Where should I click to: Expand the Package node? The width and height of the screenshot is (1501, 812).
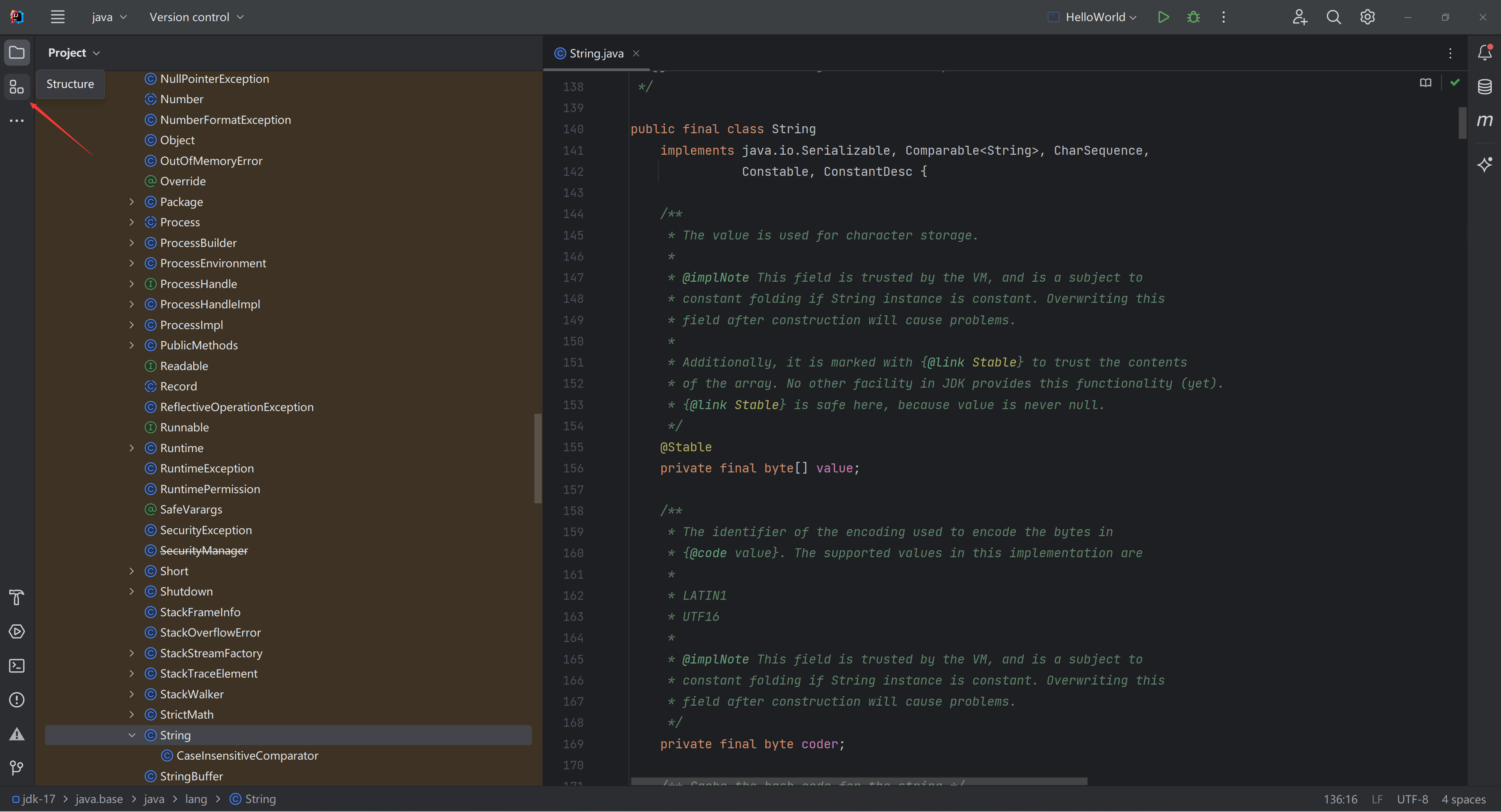coord(132,202)
